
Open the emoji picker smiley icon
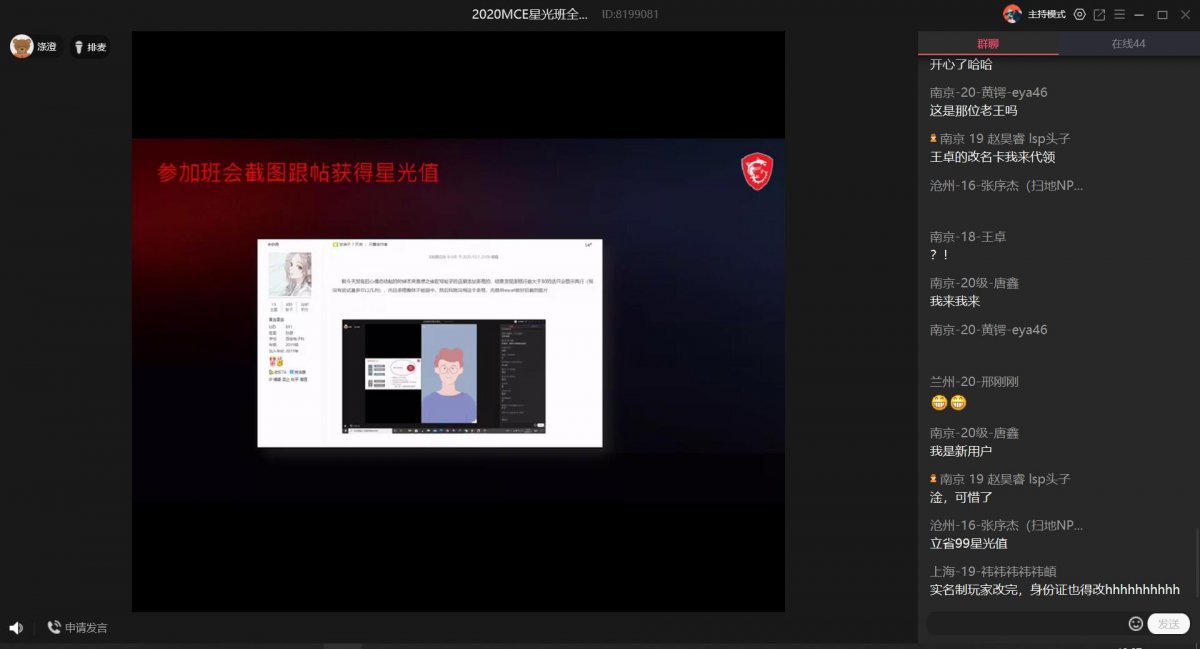click(1135, 623)
